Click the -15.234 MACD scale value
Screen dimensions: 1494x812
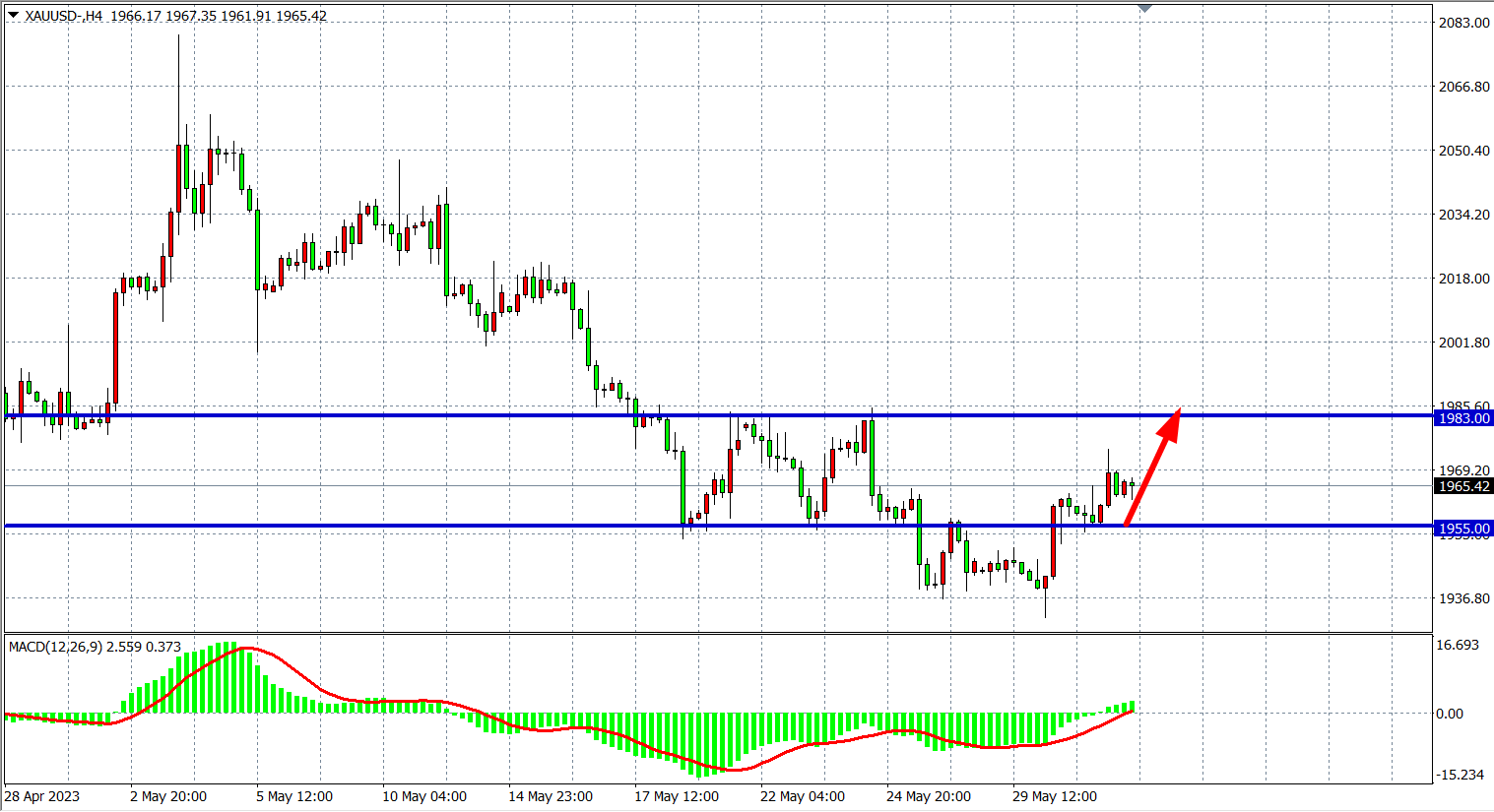[x=1460, y=775]
